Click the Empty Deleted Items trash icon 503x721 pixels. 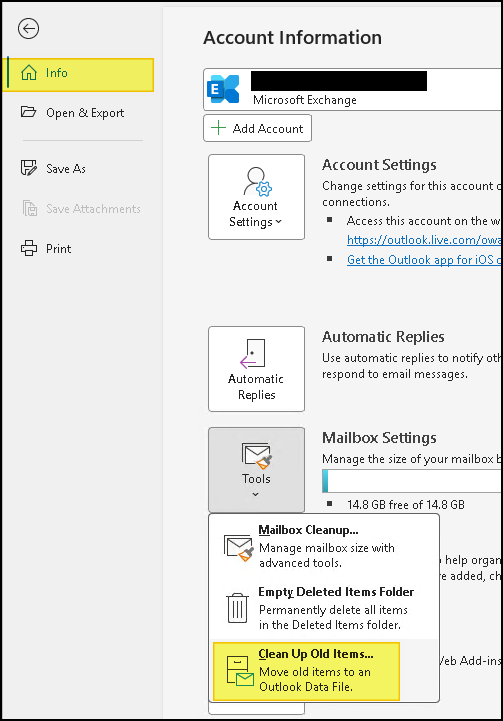(x=237, y=608)
